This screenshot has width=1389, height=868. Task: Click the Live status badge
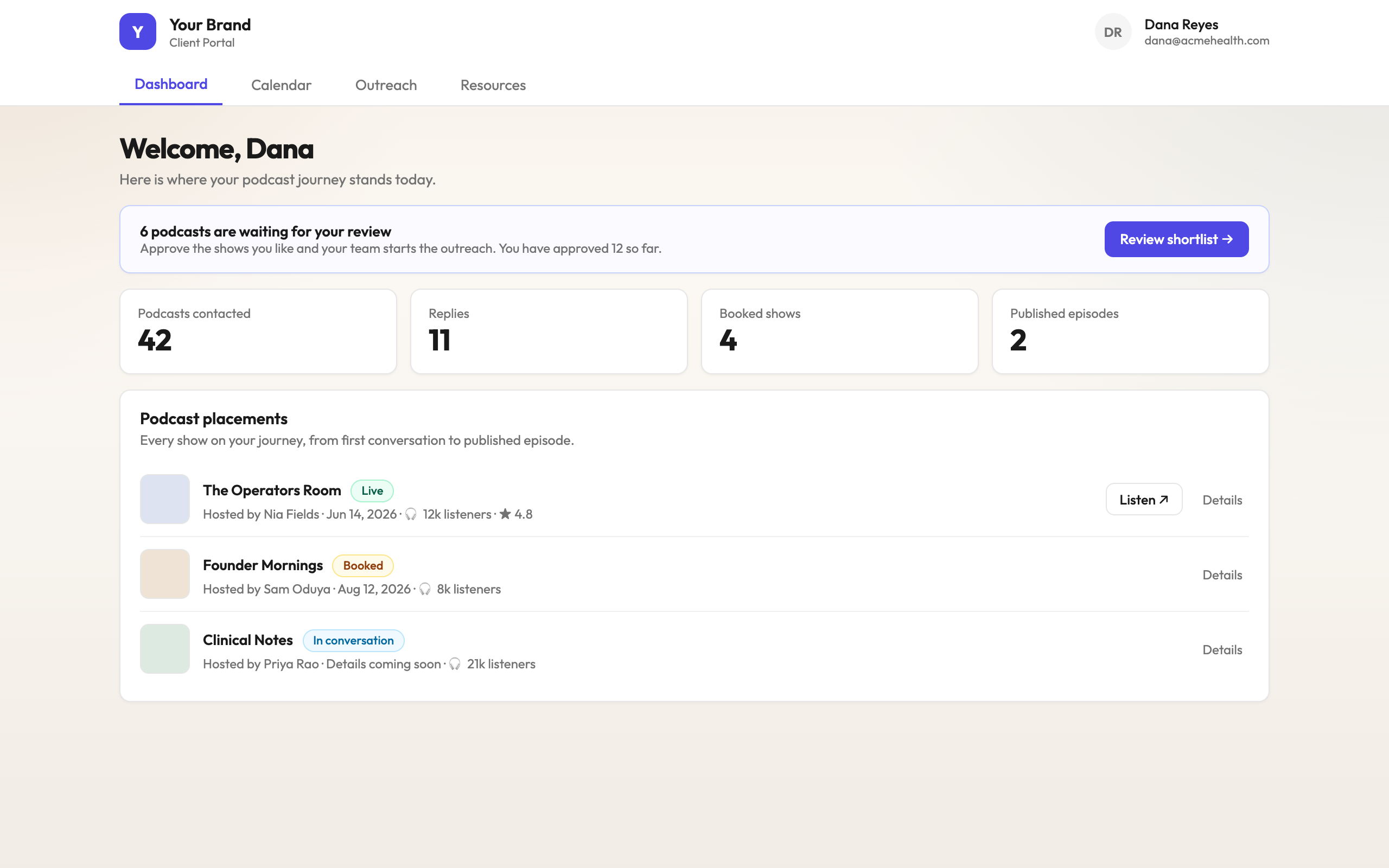[x=372, y=491]
